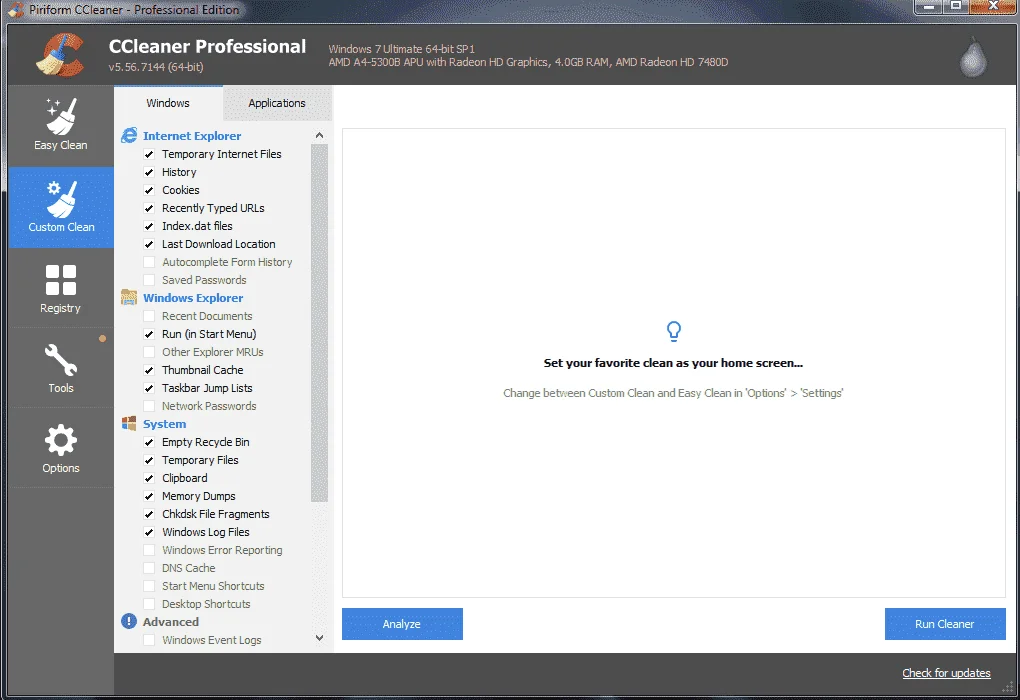Enable DNS Cache cleaning
Screen dimensions: 1020x700
click(x=149, y=568)
